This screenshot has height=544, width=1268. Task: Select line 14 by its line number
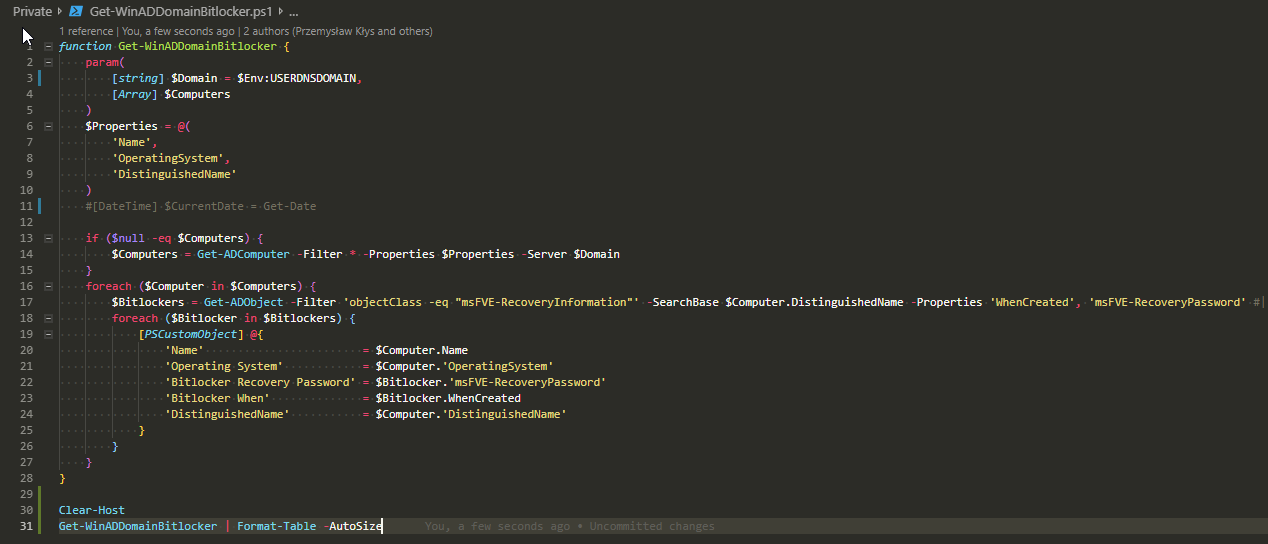pyautogui.click(x=27, y=254)
